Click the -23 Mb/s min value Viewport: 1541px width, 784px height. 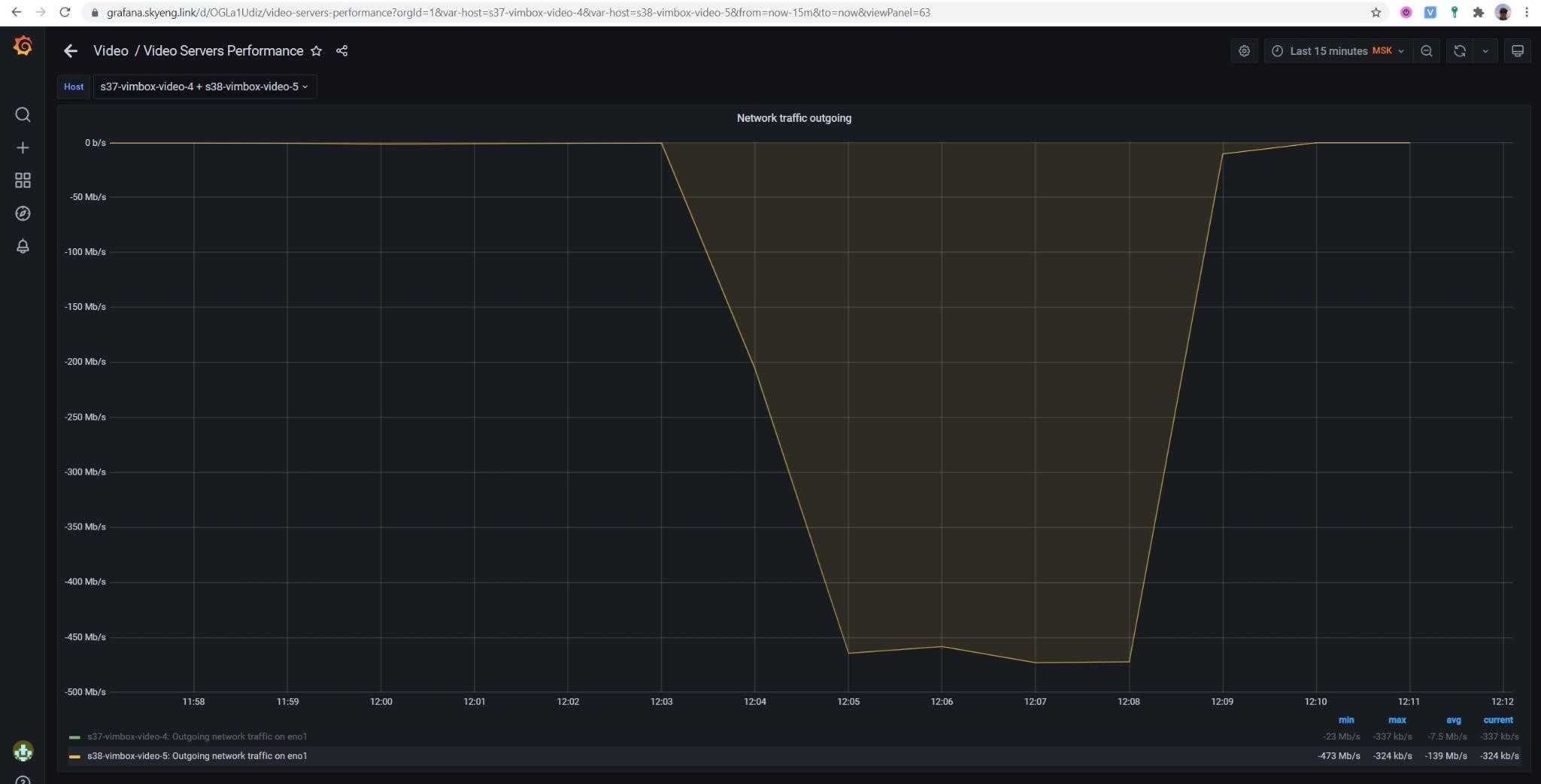tap(1341, 737)
